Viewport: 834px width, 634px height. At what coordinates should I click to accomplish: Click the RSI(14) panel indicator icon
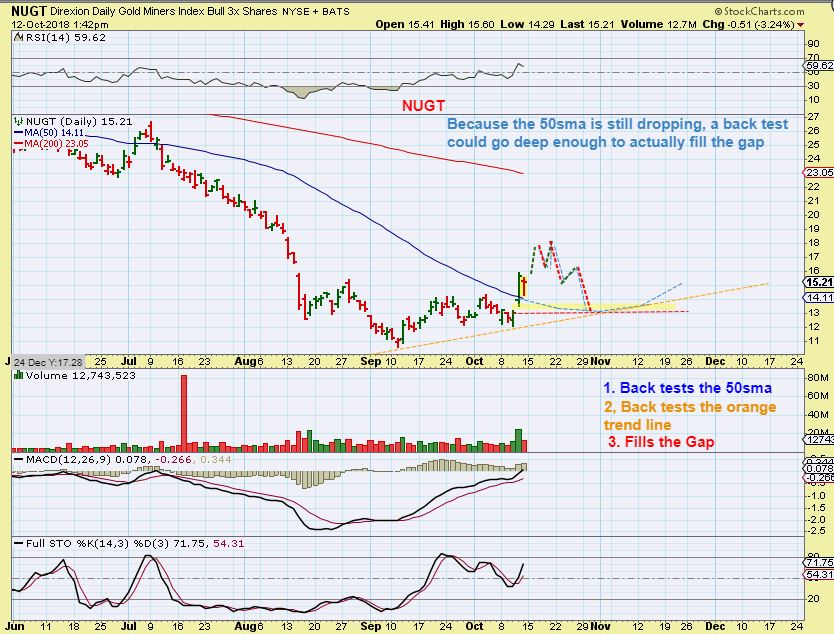click(19, 37)
